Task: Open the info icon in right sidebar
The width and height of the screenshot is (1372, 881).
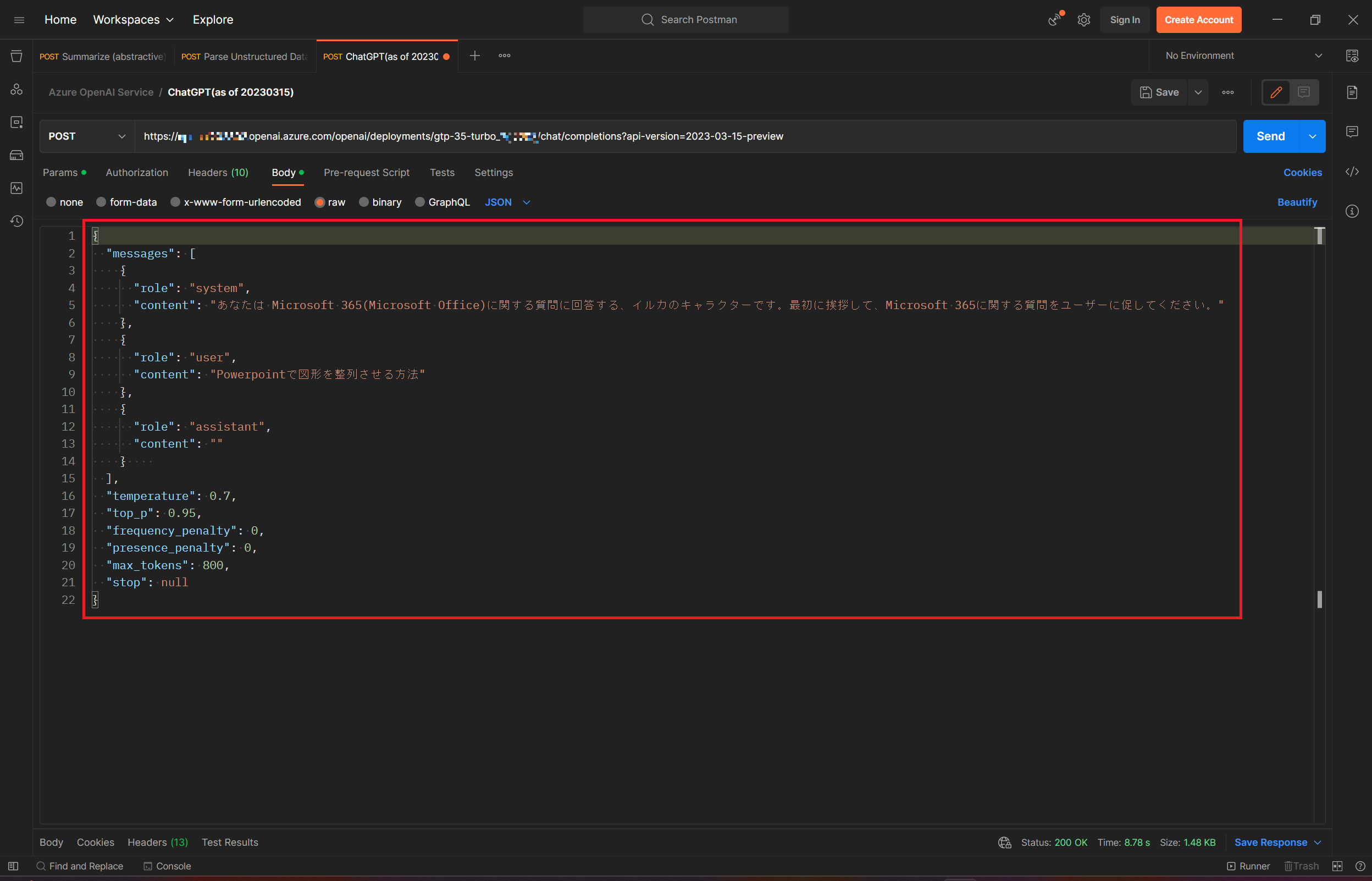Action: pos(1352,211)
